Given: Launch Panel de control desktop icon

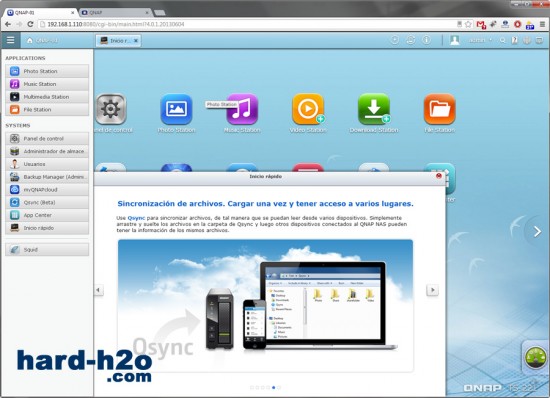Looking at the screenshot, I should [111, 109].
